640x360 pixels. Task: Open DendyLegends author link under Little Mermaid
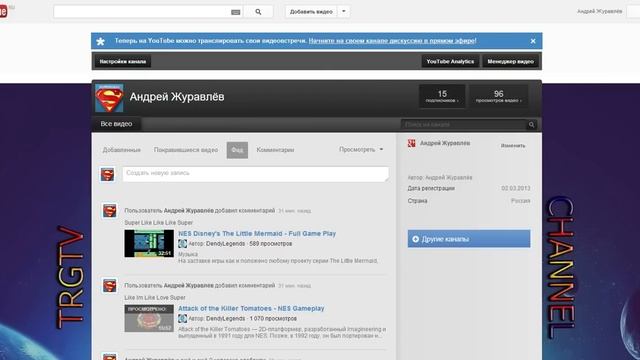[225, 244]
